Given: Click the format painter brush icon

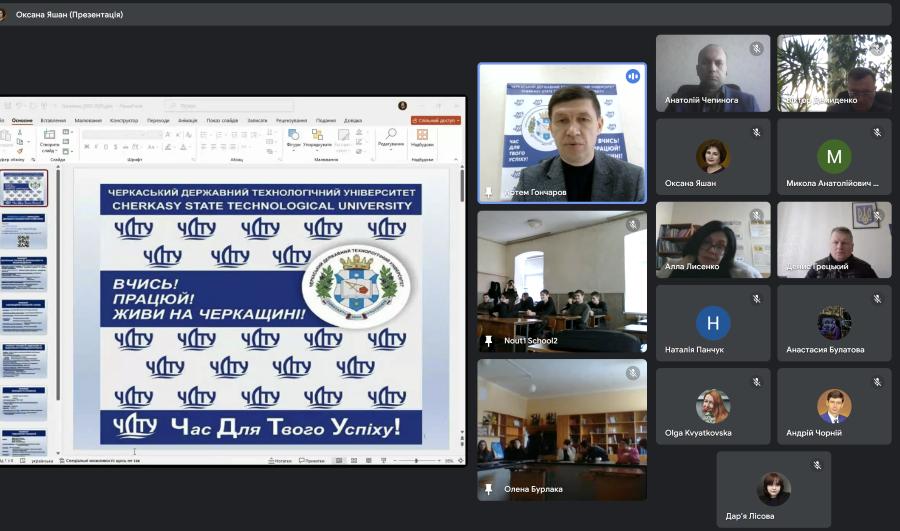Looking at the screenshot, I should click(20, 151).
